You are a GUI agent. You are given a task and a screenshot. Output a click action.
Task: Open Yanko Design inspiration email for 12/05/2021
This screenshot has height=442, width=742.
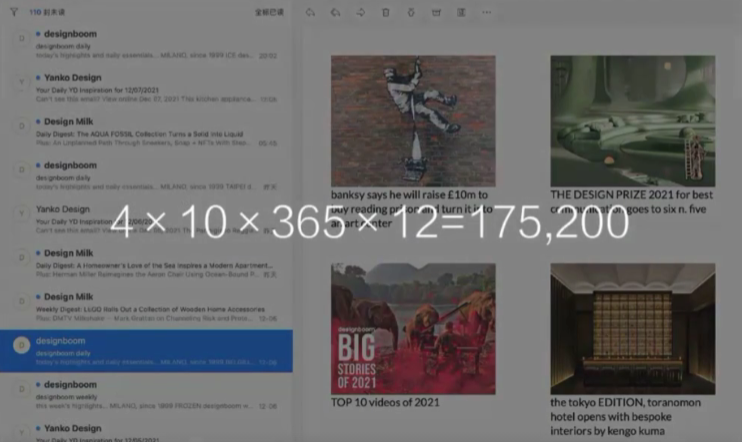(146, 432)
